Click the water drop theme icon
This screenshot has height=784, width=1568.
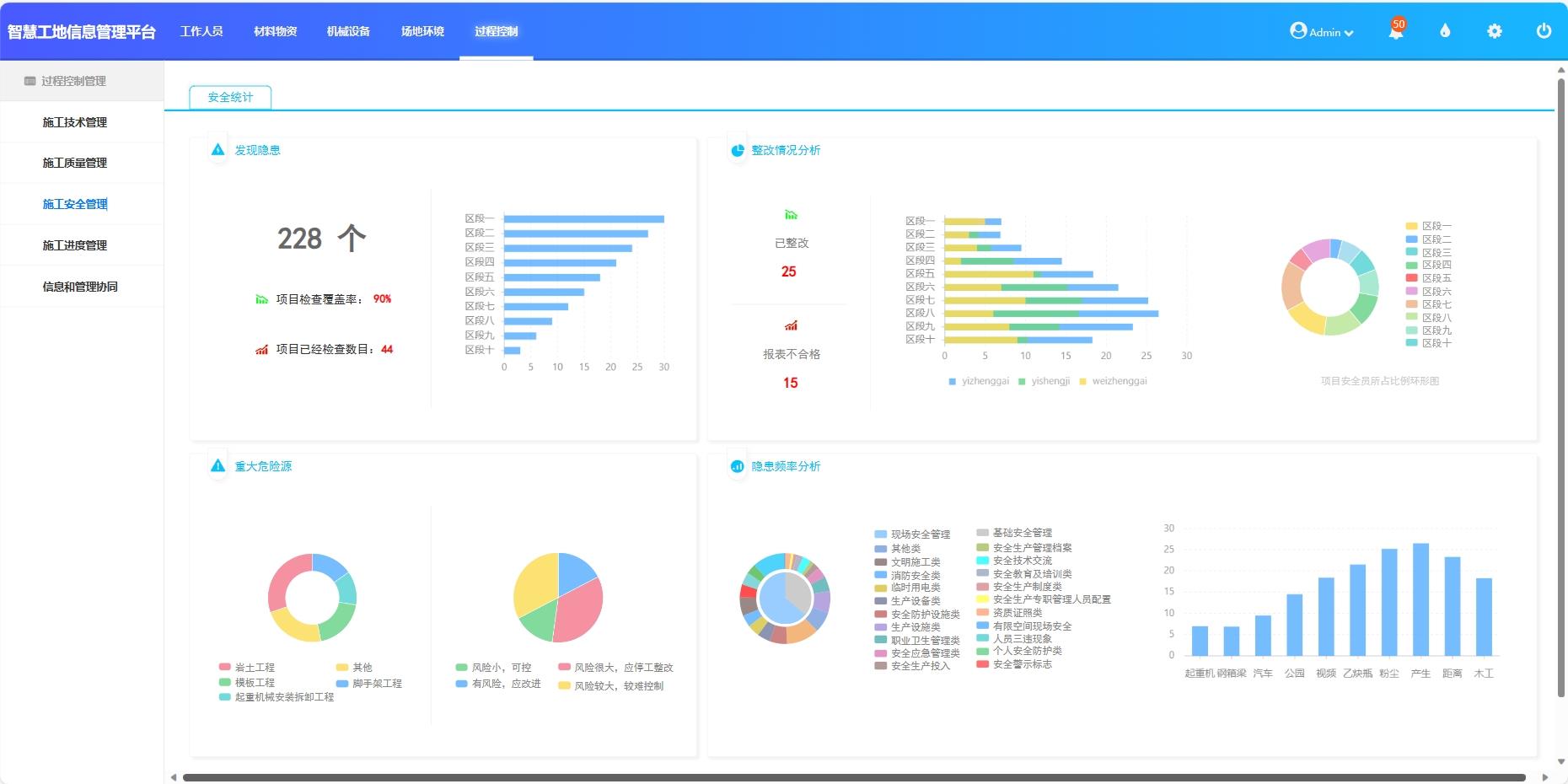1445,31
